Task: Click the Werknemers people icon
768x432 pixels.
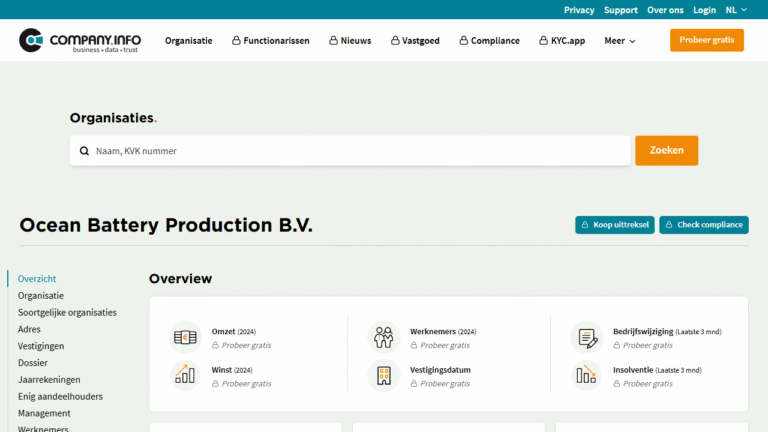Action: click(x=383, y=338)
